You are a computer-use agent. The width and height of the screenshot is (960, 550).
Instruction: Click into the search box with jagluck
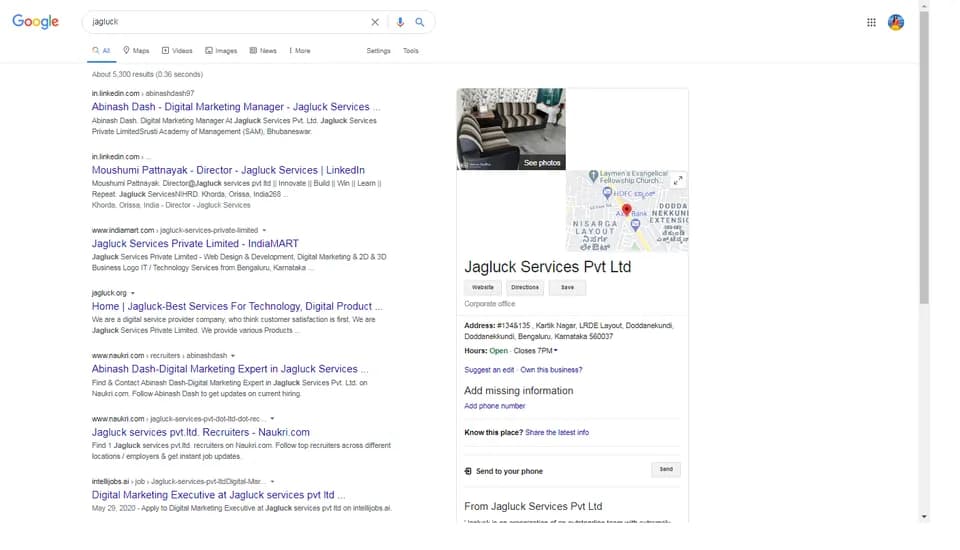coord(227,22)
